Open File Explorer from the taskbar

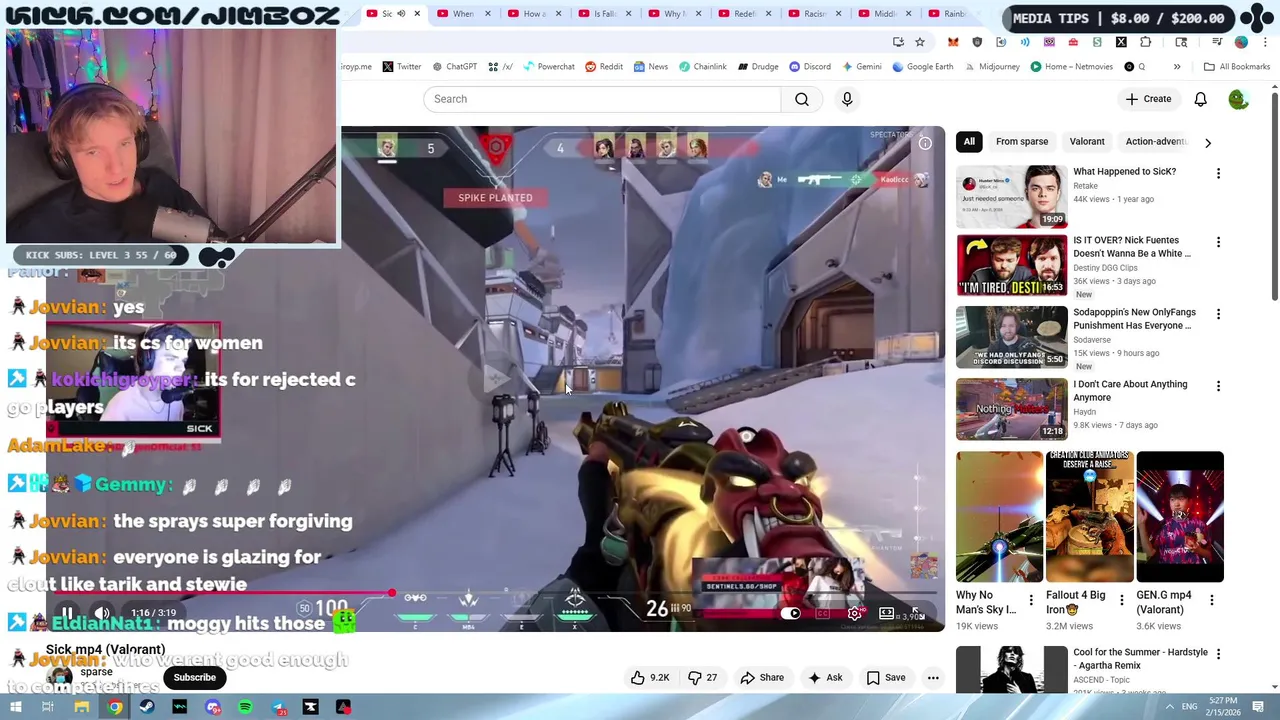(x=81, y=707)
